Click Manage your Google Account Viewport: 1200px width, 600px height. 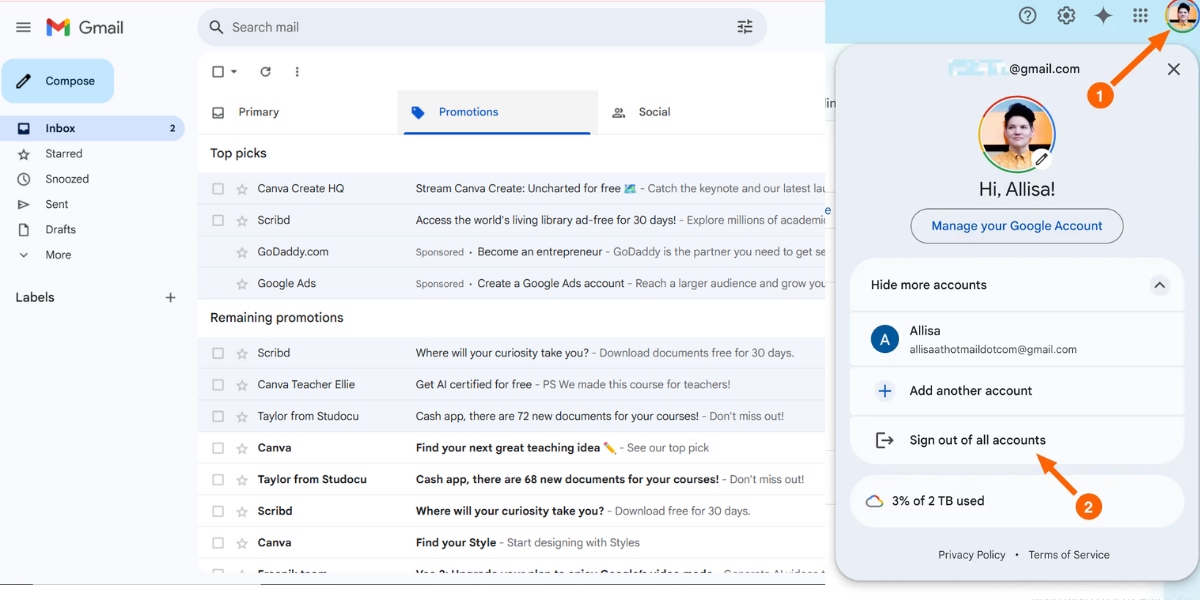tap(1017, 226)
